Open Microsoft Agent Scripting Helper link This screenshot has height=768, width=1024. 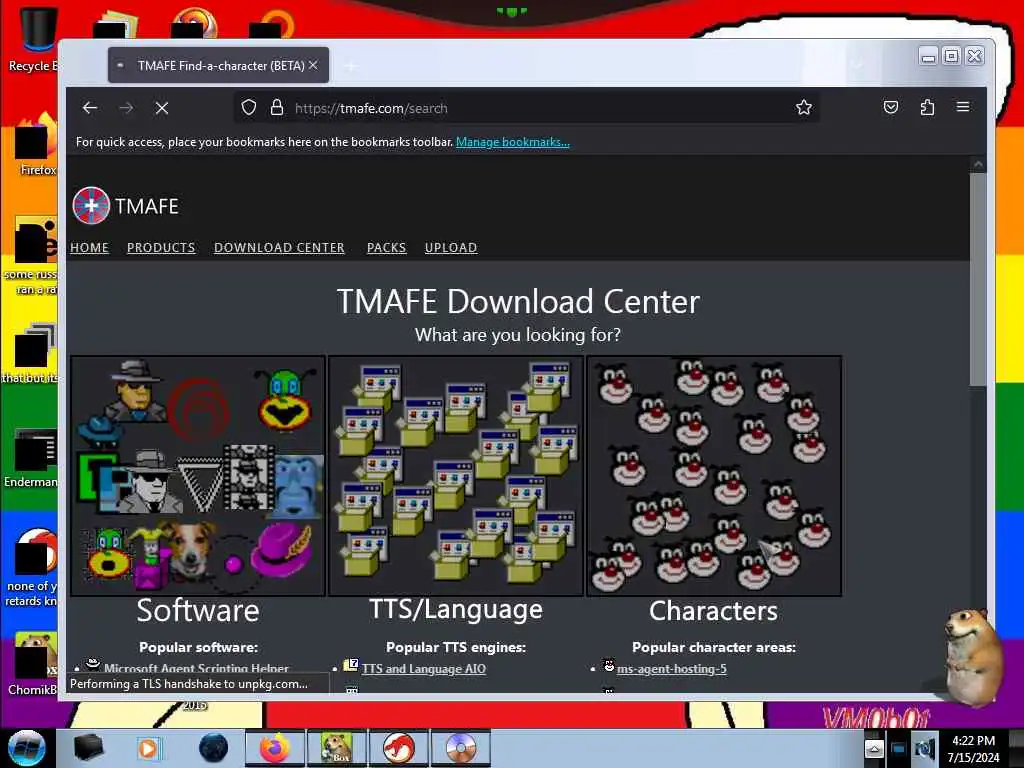(196, 668)
